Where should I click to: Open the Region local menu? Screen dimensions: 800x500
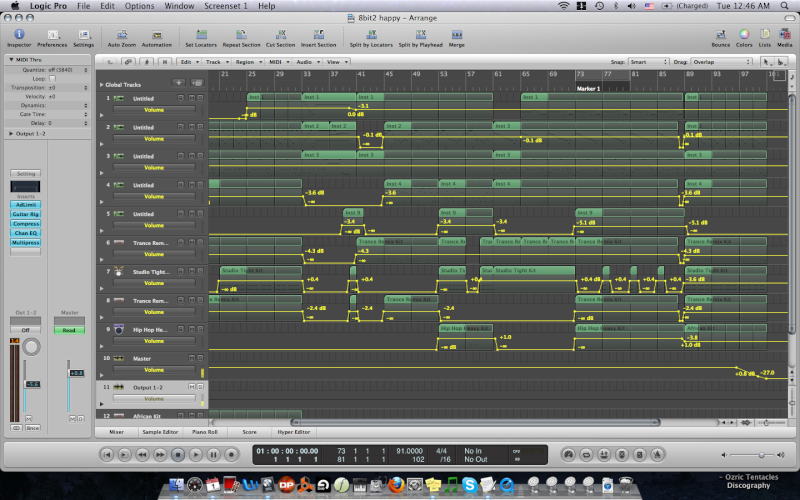[x=248, y=62]
